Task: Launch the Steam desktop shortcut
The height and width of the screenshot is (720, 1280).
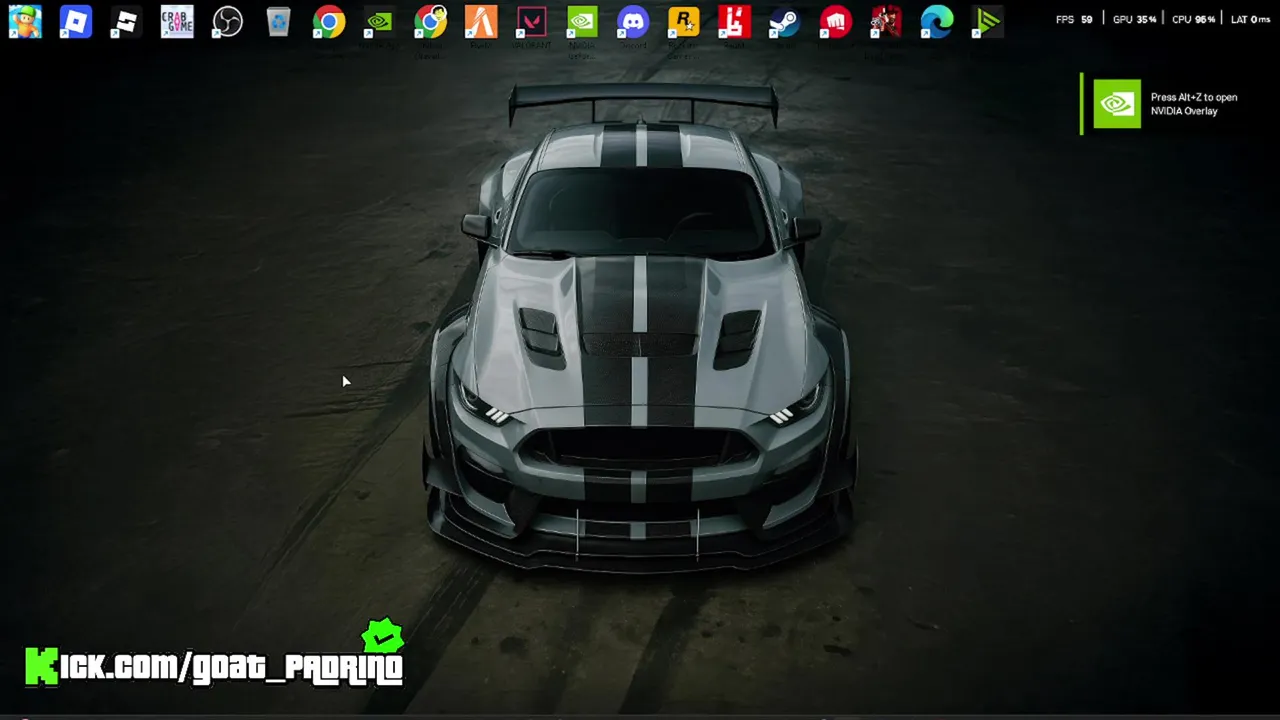Action: [785, 21]
